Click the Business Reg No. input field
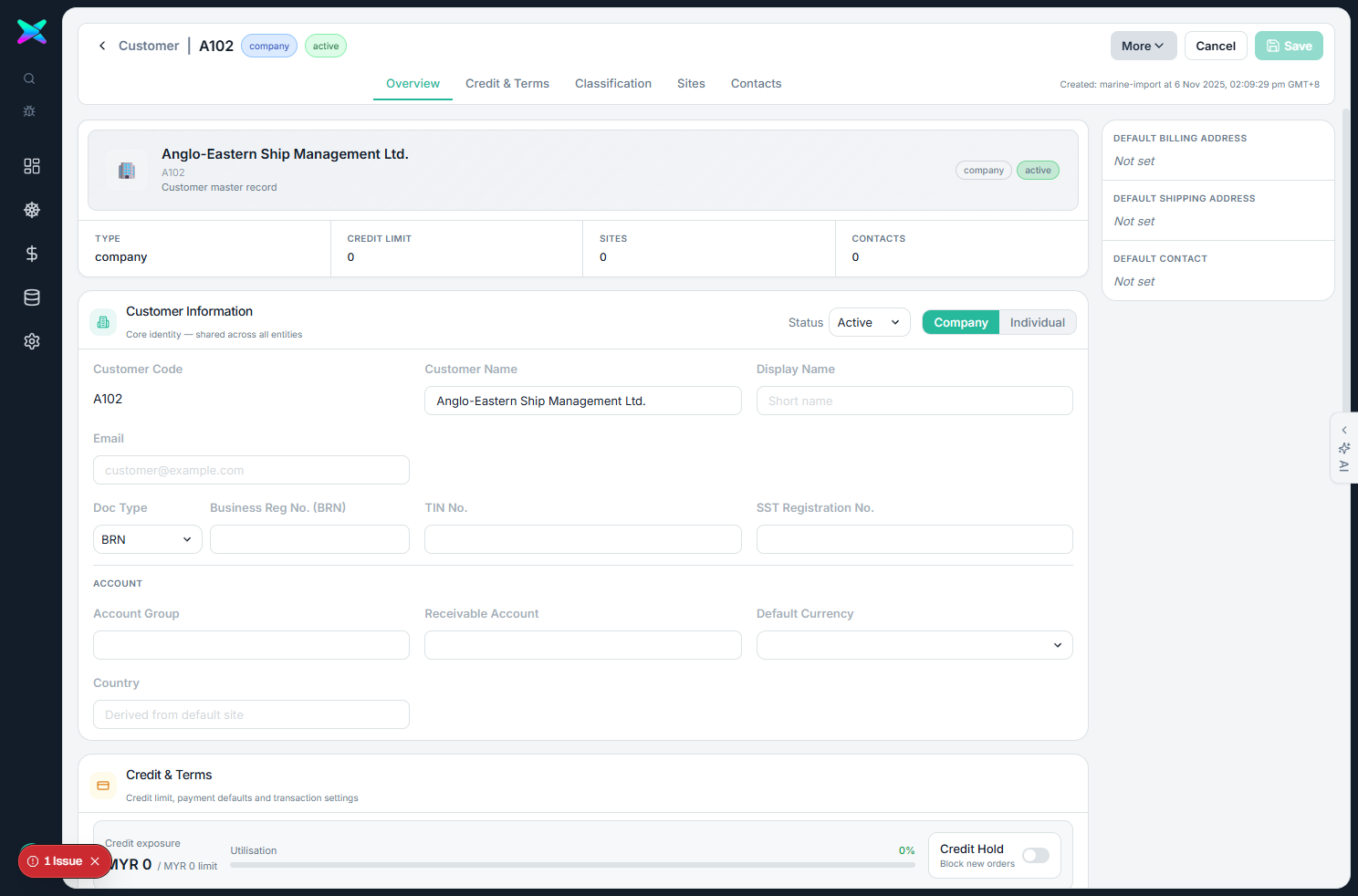Screen dimensions: 1358x896 [309, 539]
